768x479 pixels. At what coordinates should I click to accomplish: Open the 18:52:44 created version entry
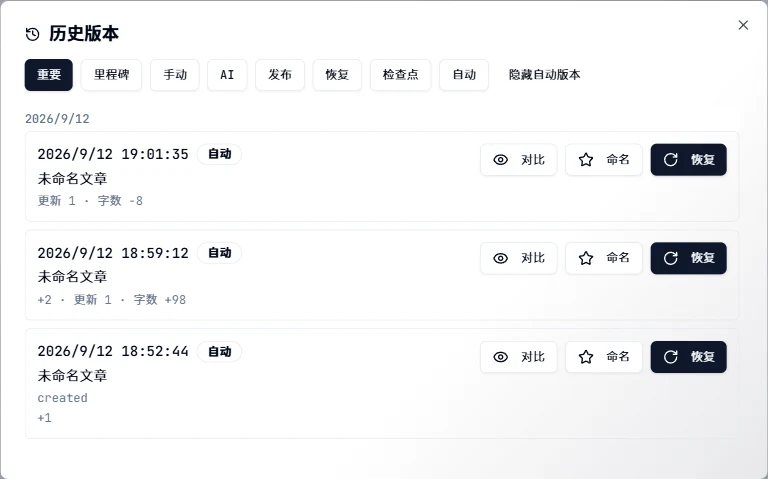(382, 383)
